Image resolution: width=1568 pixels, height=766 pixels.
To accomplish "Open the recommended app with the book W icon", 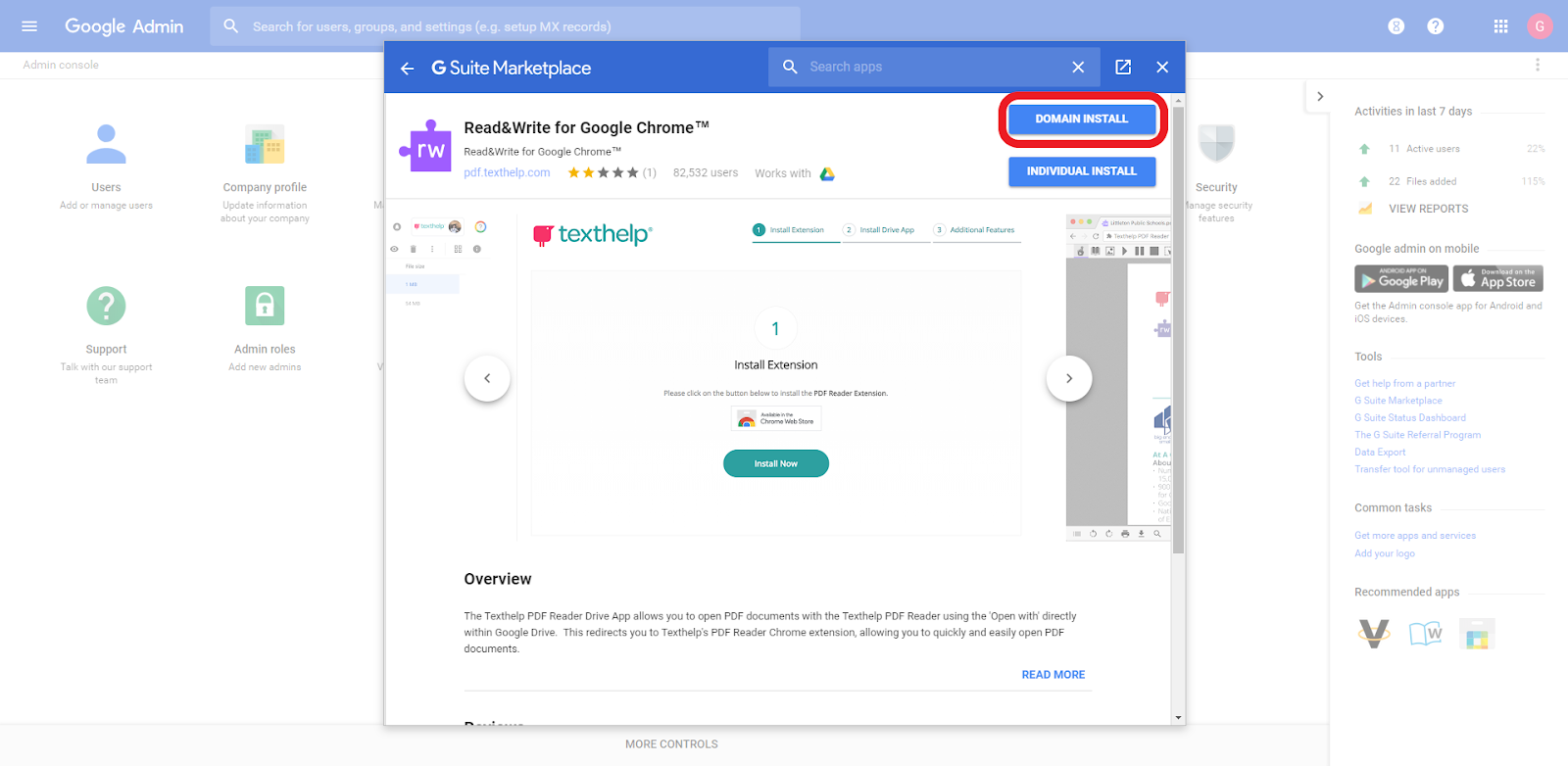I will point(1426,634).
